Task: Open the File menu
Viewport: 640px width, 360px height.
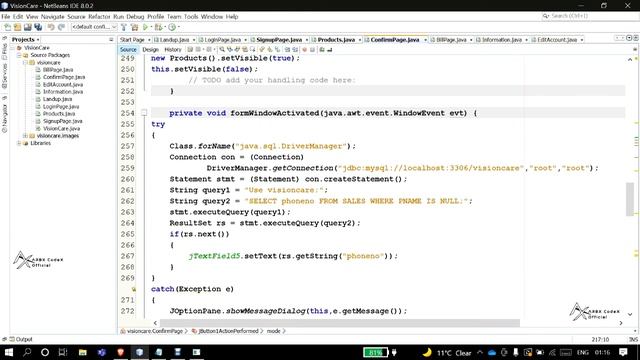Action: 5,17
